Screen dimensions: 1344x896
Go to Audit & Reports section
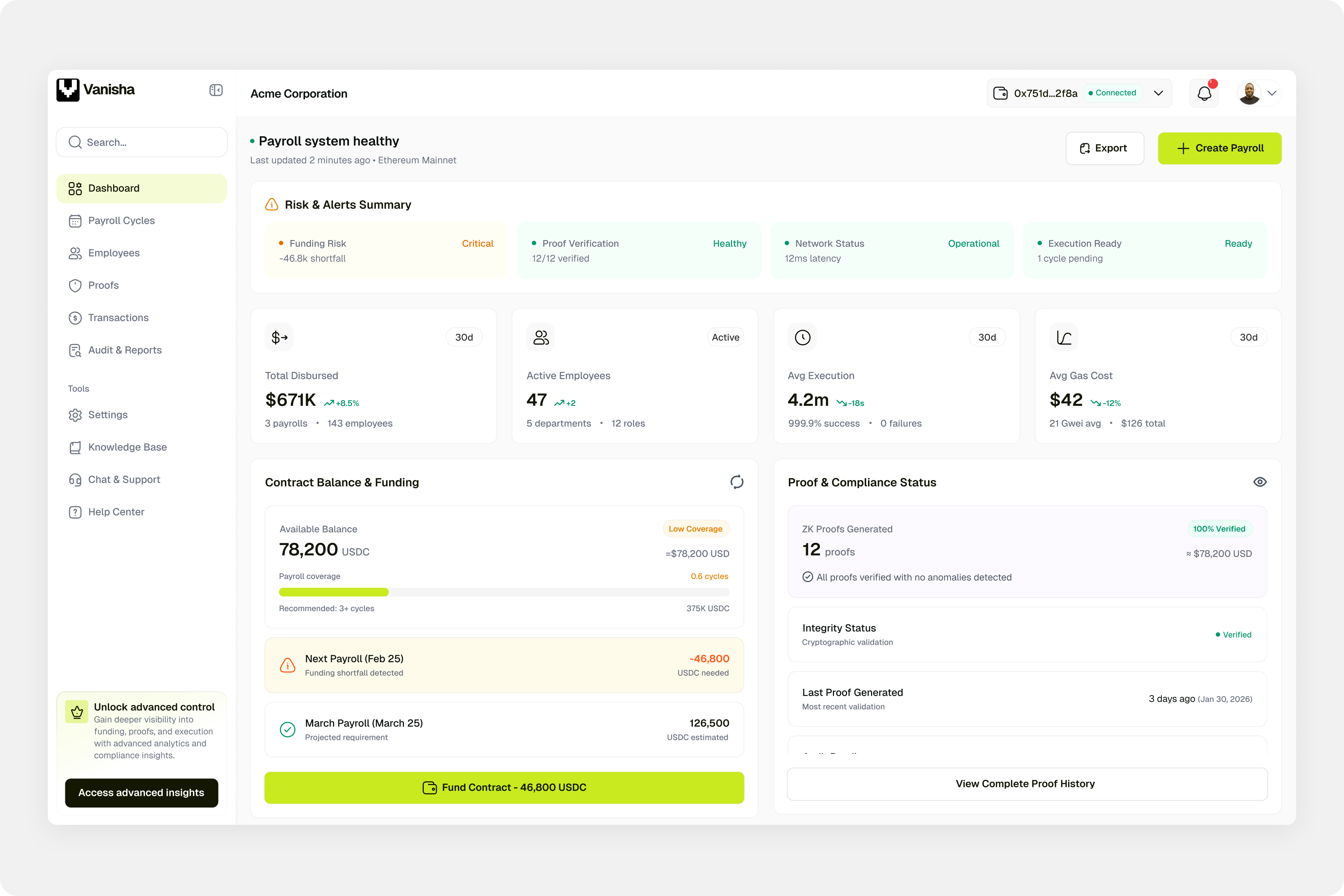pos(125,350)
